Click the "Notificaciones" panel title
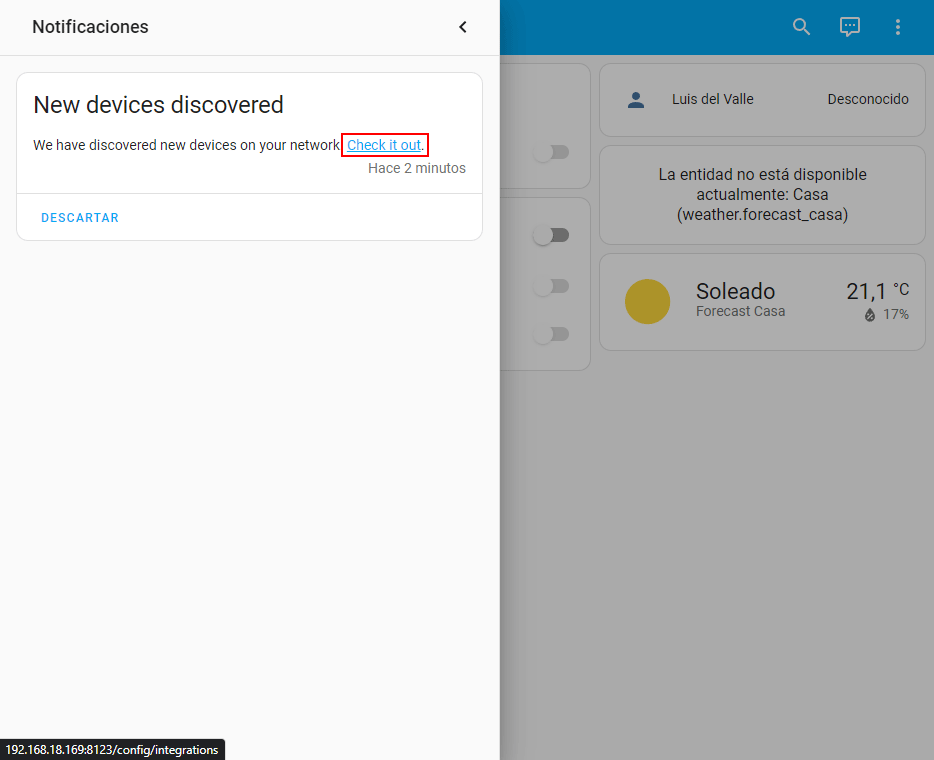The width and height of the screenshot is (934, 760). point(90,27)
